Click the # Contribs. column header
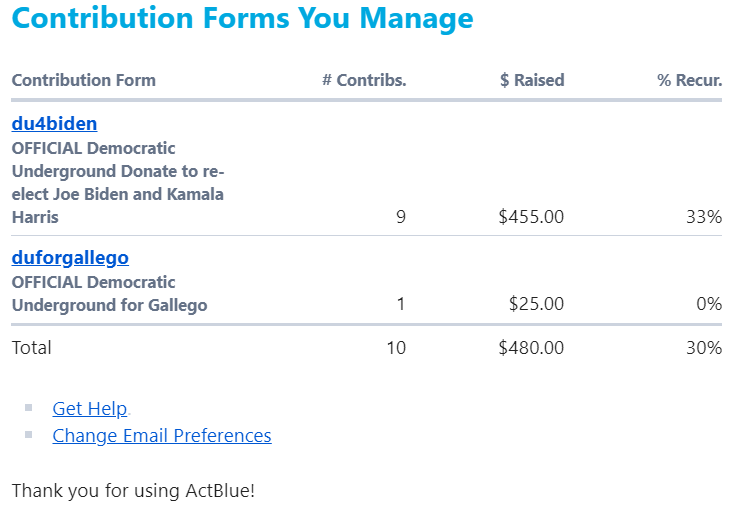Viewport: 730px width, 507px height. tap(364, 80)
